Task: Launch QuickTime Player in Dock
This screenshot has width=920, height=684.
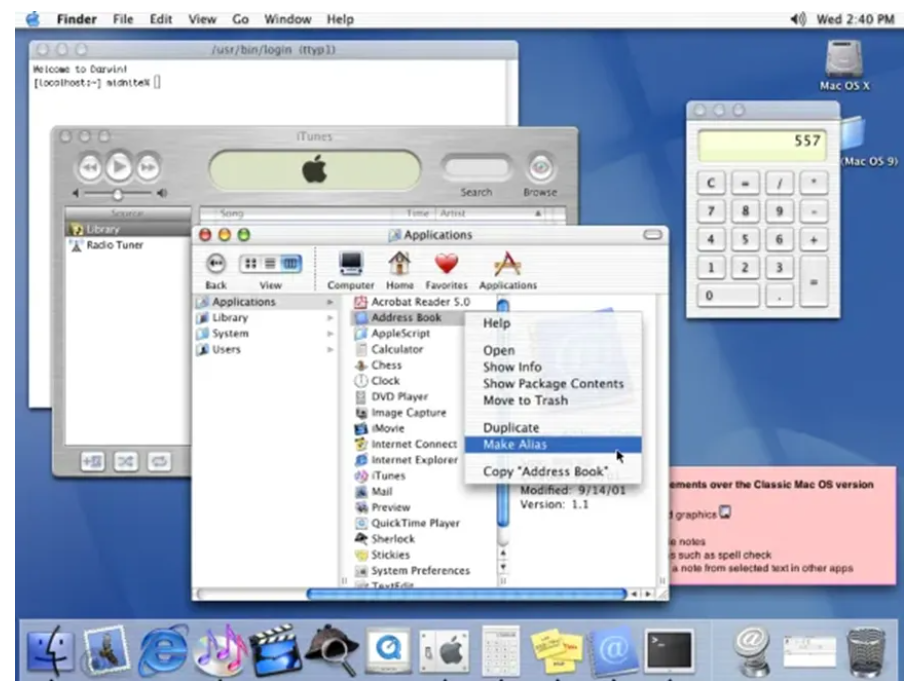Action: pyautogui.click(x=388, y=650)
